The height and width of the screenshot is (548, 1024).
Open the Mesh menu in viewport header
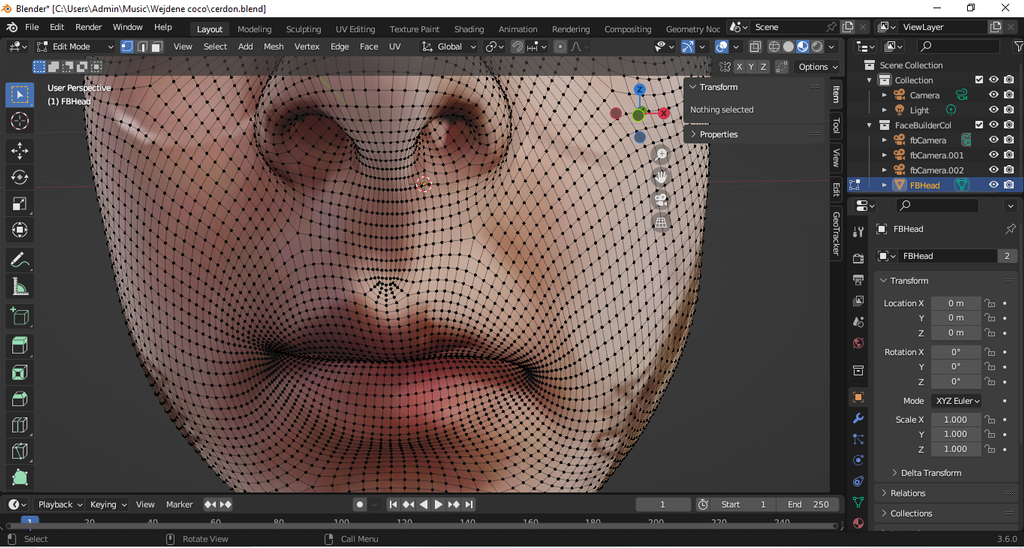273,46
